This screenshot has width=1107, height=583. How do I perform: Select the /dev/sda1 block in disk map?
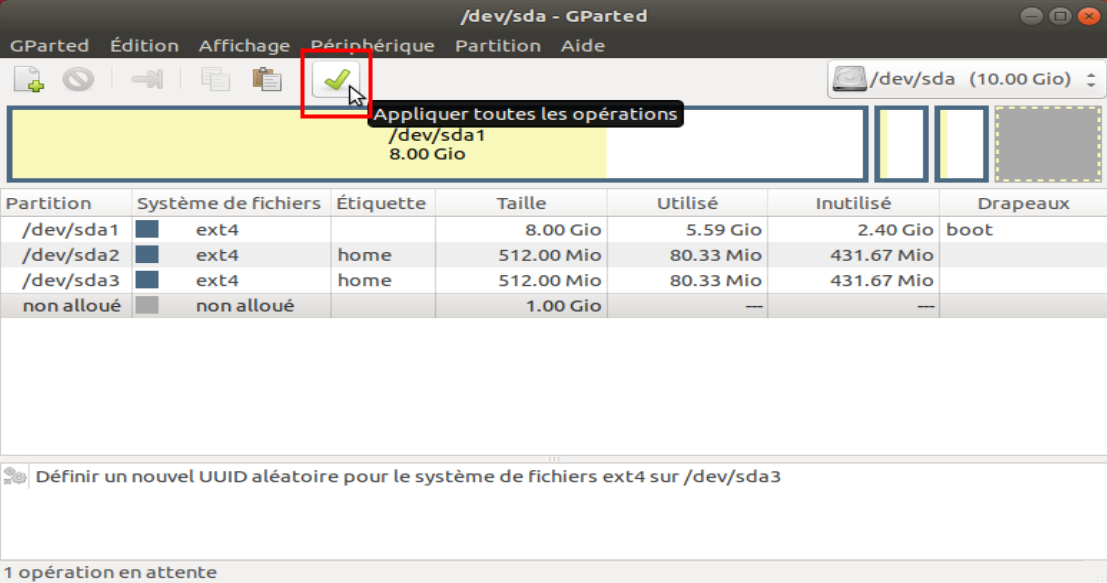437,144
